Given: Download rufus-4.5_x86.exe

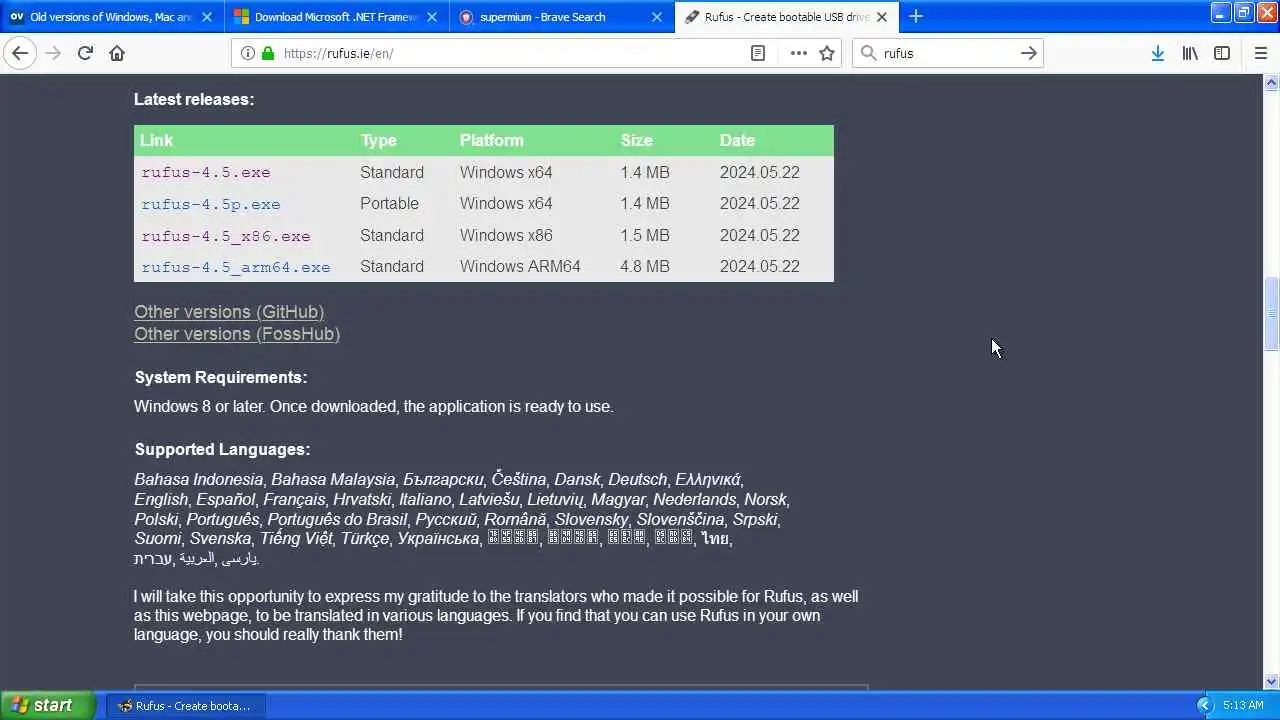Looking at the screenshot, I should pos(226,236).
